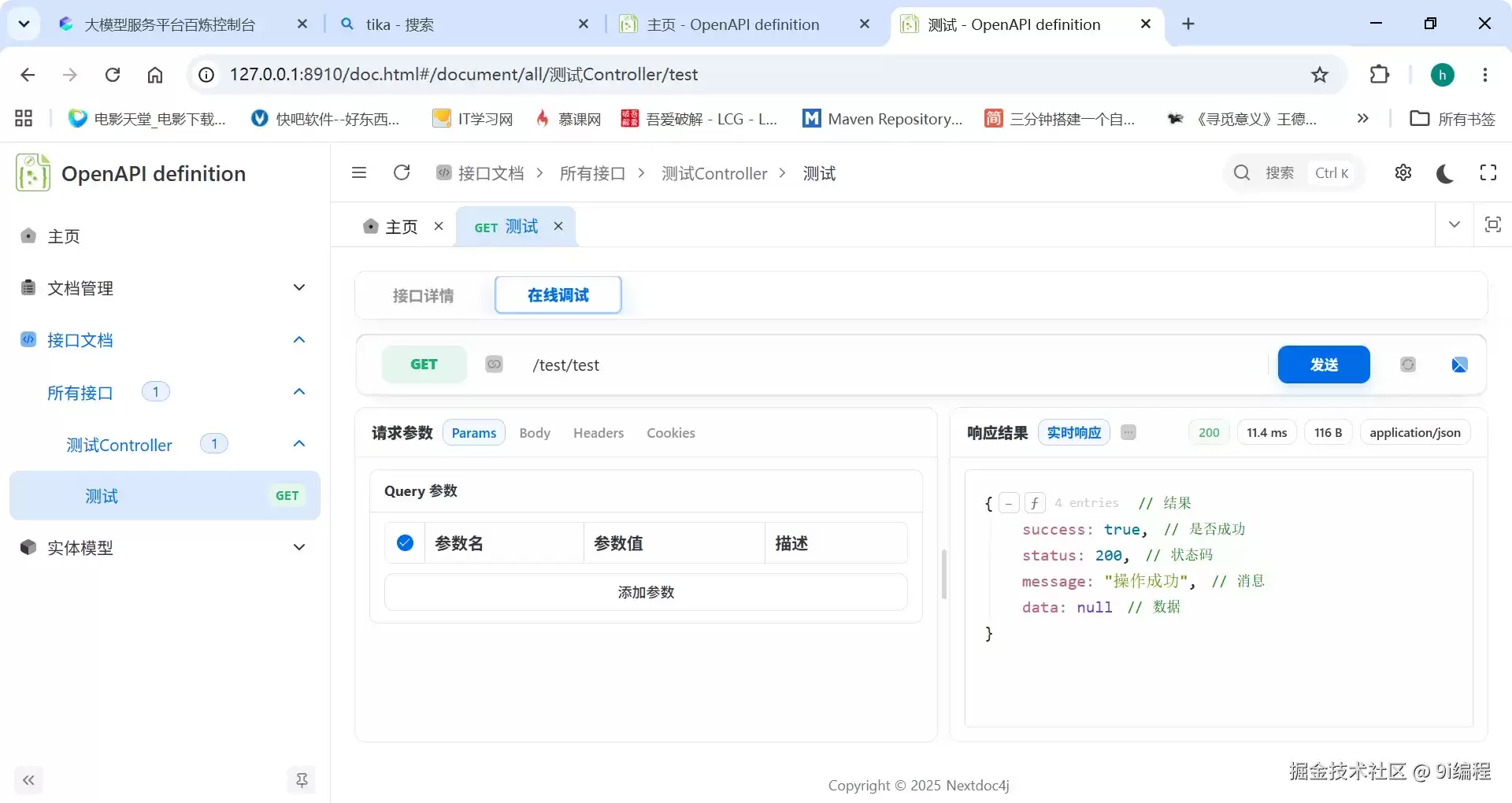Image resolution: width=1512 pixels, height=803 pixels.
Task: Reload the page with browser reload
Action: 113,75
